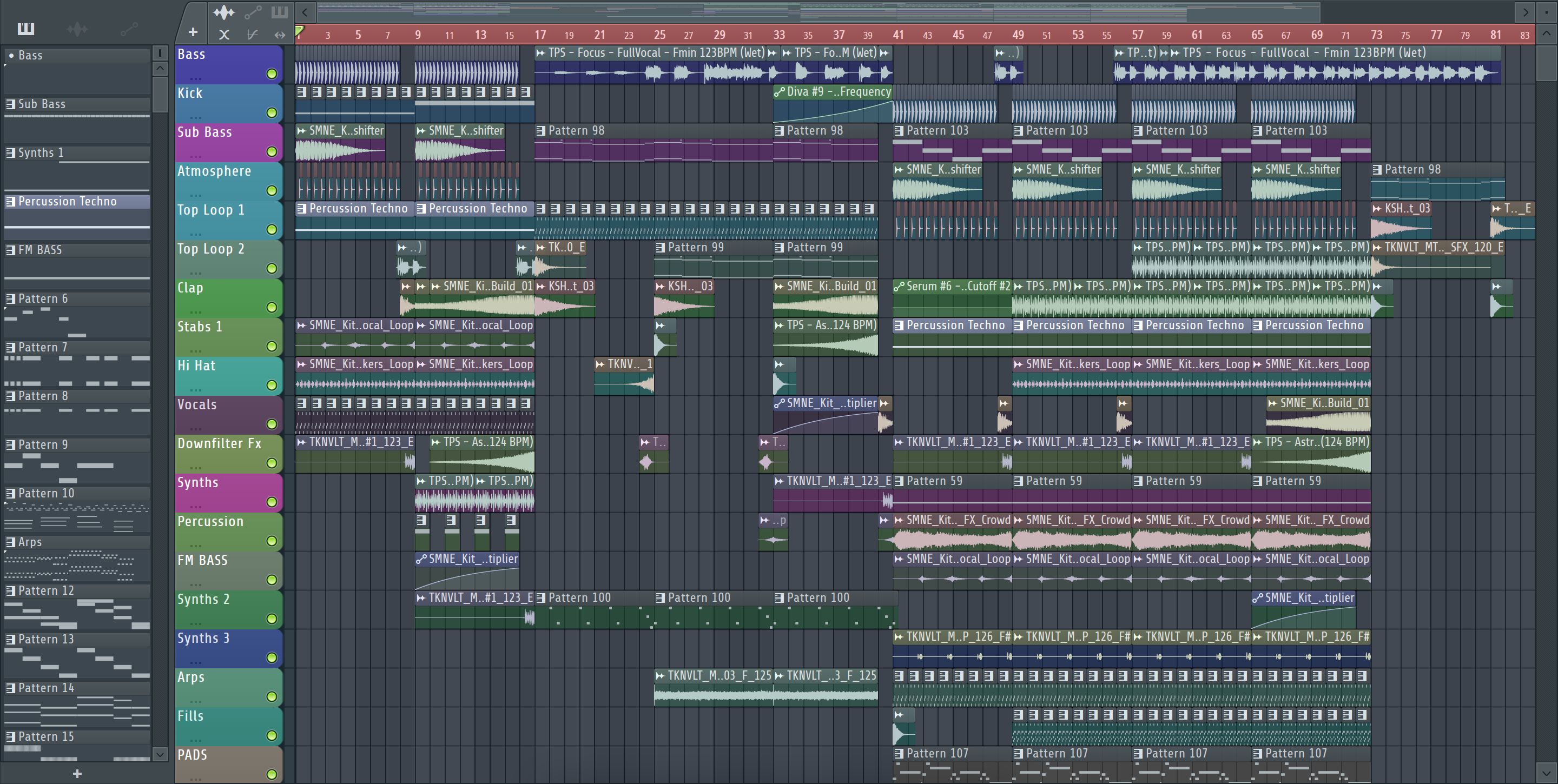Click the horizontal overview scrollbar thumb
The image size is (1558, 784).
click(818, 11)
